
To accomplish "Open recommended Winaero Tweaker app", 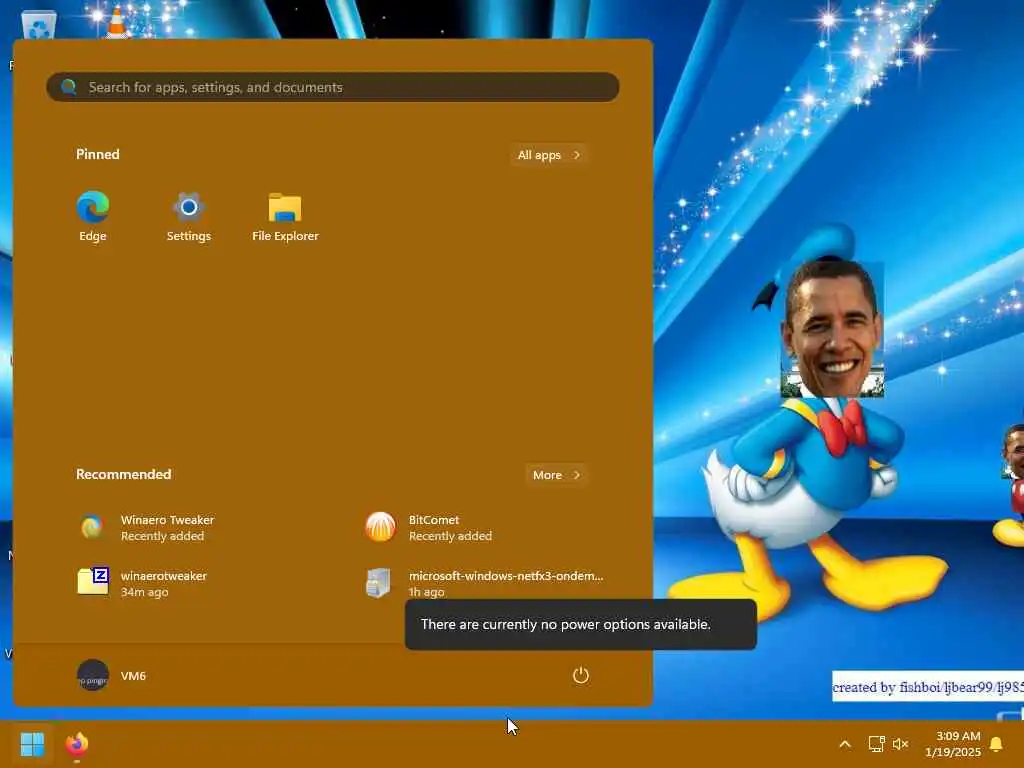I will [146, 528].
